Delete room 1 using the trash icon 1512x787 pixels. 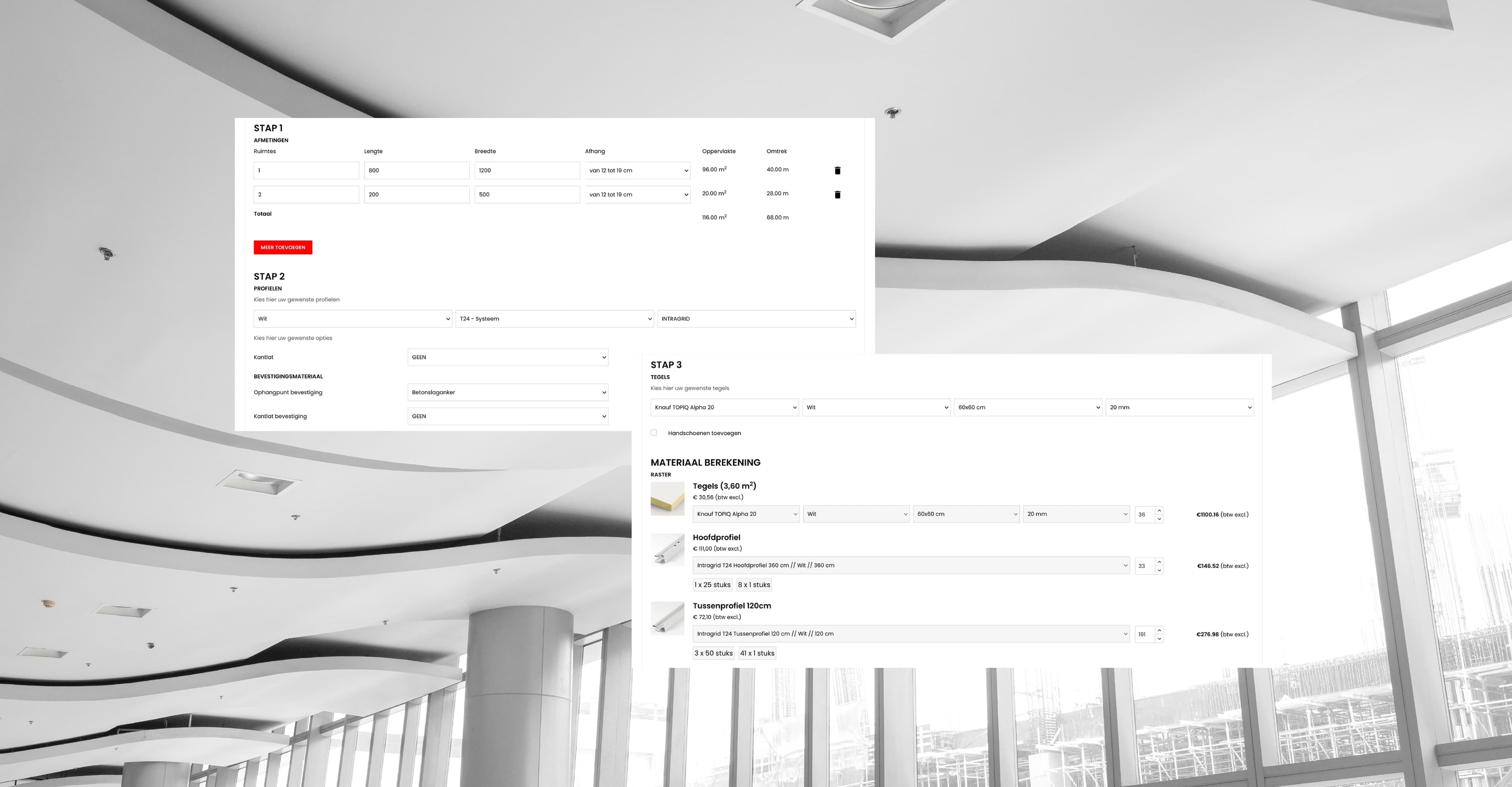(x=838, y=170)
